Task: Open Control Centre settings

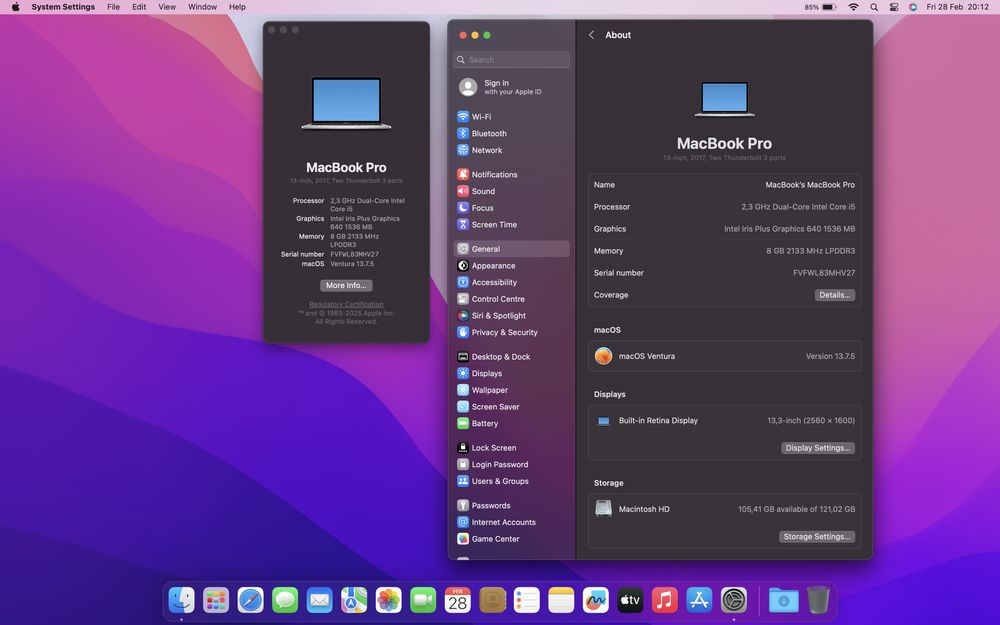Action: 511,298
